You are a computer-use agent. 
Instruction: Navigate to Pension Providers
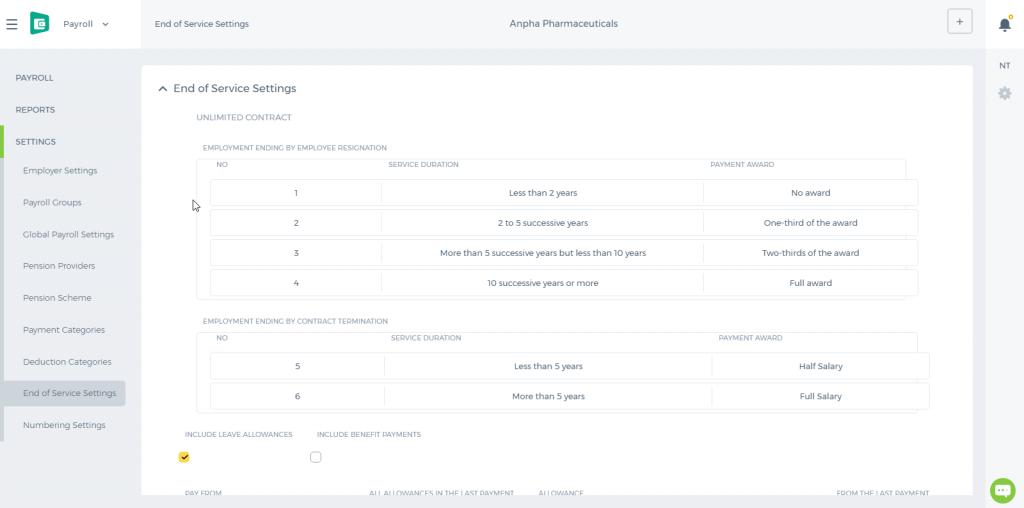click(59, 266)
